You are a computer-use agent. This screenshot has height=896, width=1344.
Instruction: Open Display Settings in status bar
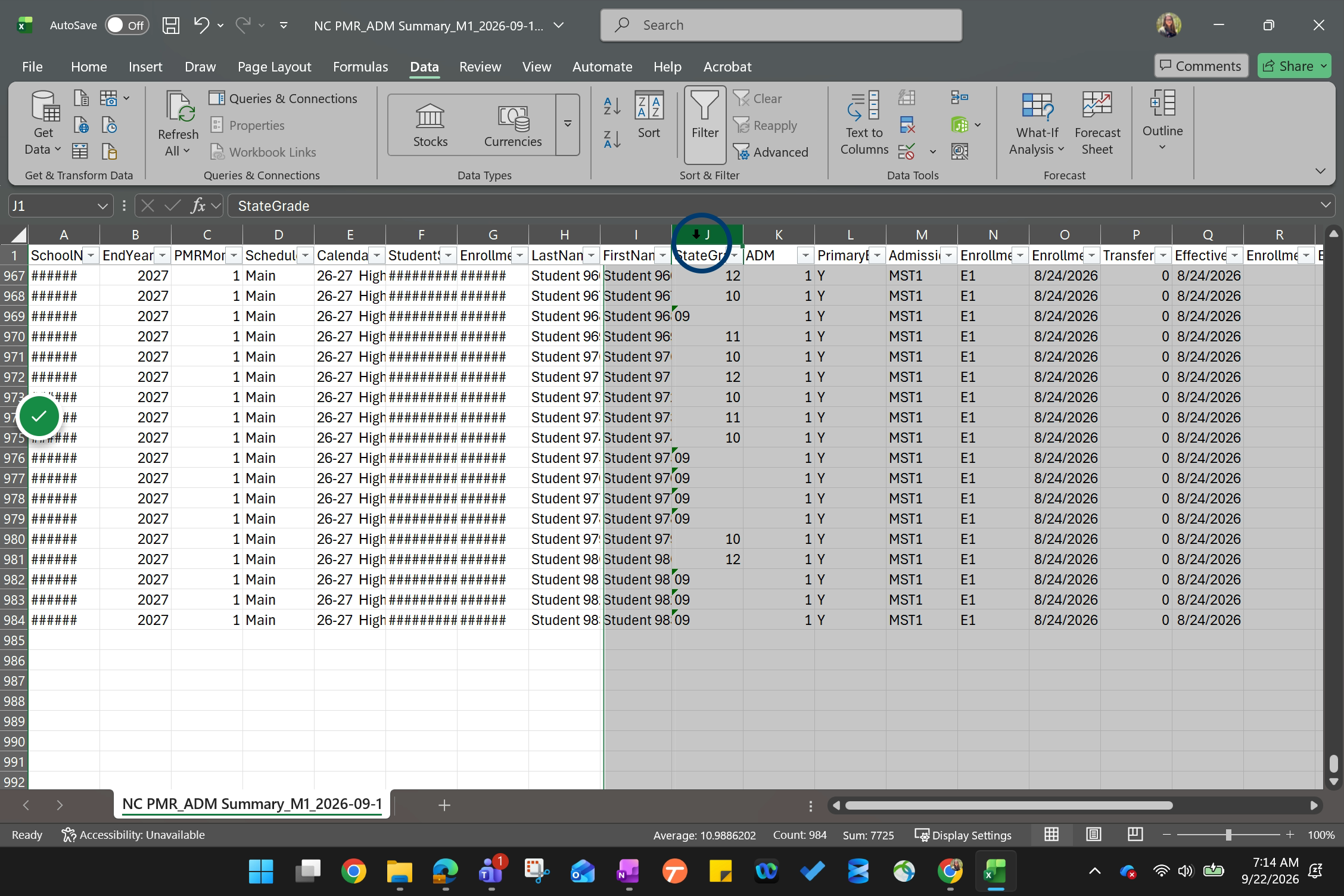tap(963, 835)
